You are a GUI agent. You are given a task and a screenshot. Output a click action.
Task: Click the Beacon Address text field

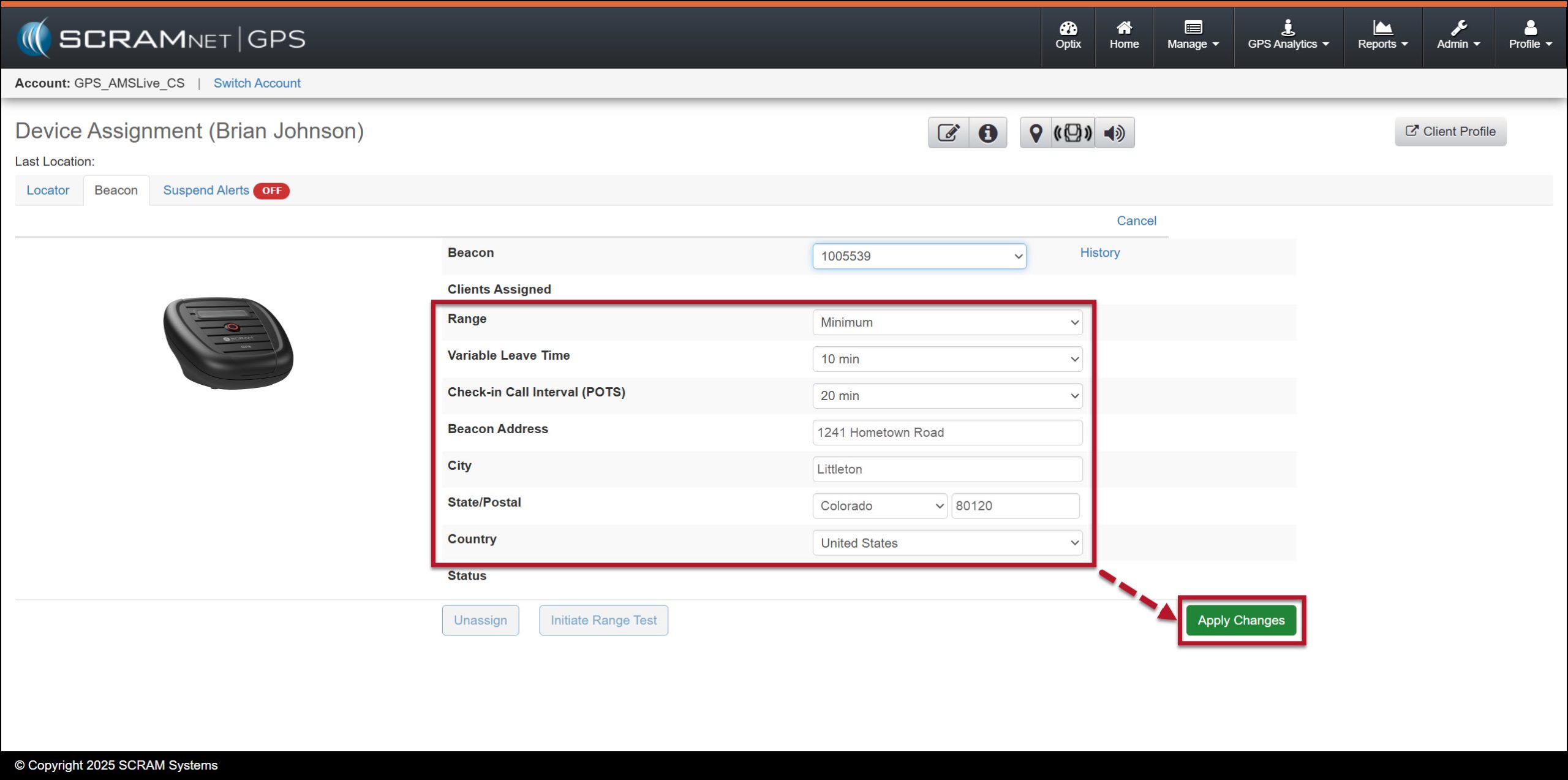947,433
